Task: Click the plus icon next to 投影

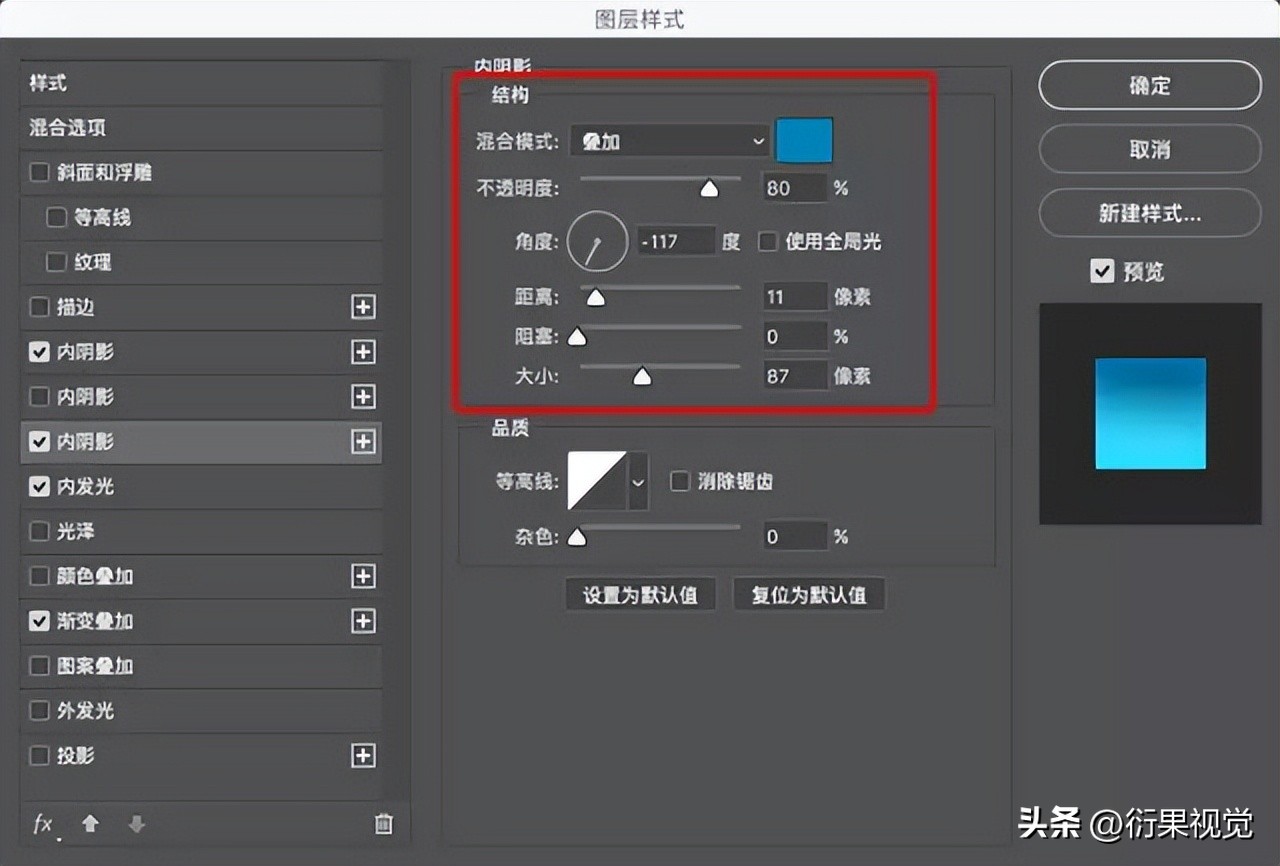Action: (363, 757)
